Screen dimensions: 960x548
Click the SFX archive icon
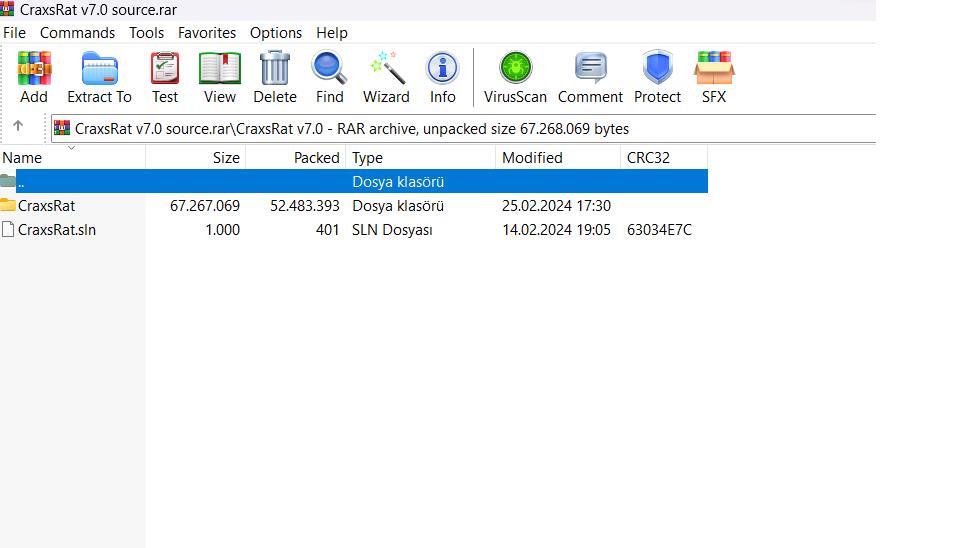tap(714, 68)
